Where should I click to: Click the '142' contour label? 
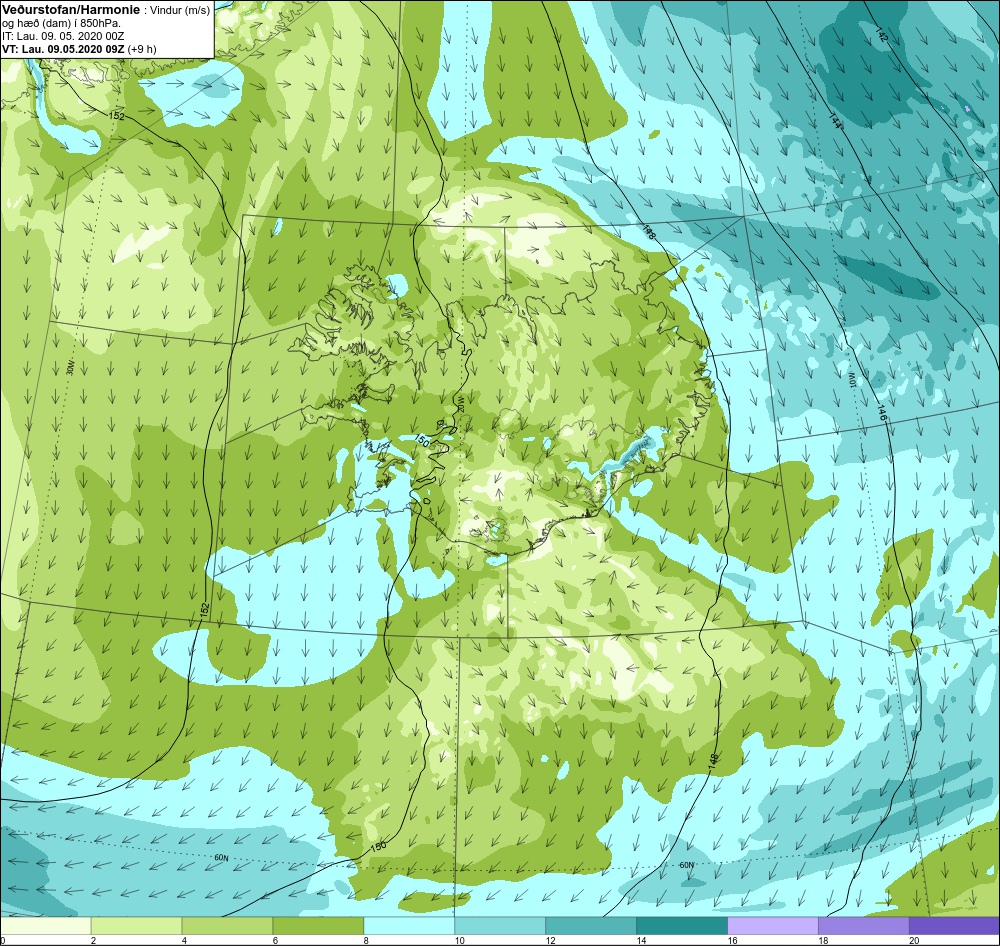(881, 34)
